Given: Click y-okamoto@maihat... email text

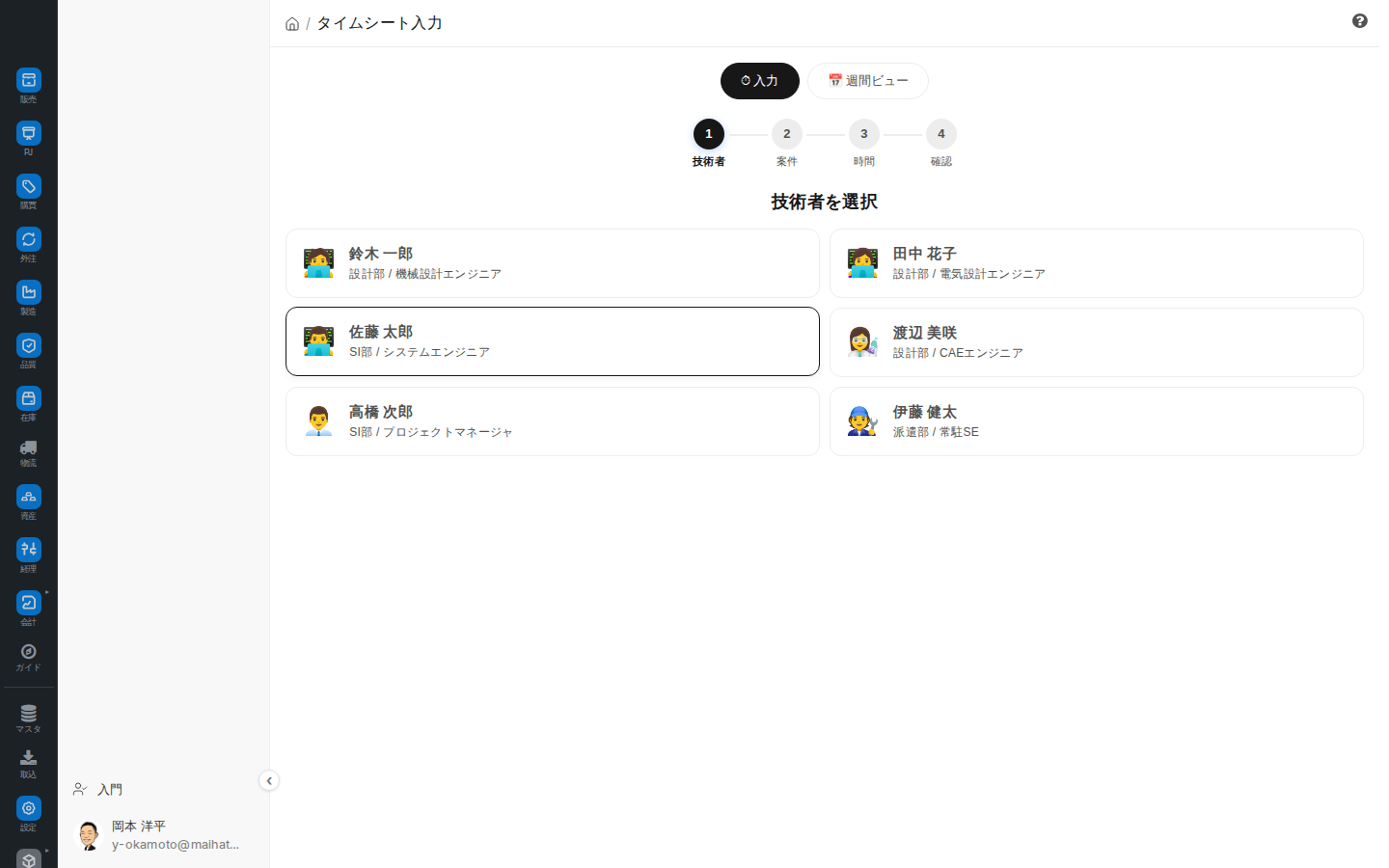Looking at the screenshot, I should tap(176, 845).
